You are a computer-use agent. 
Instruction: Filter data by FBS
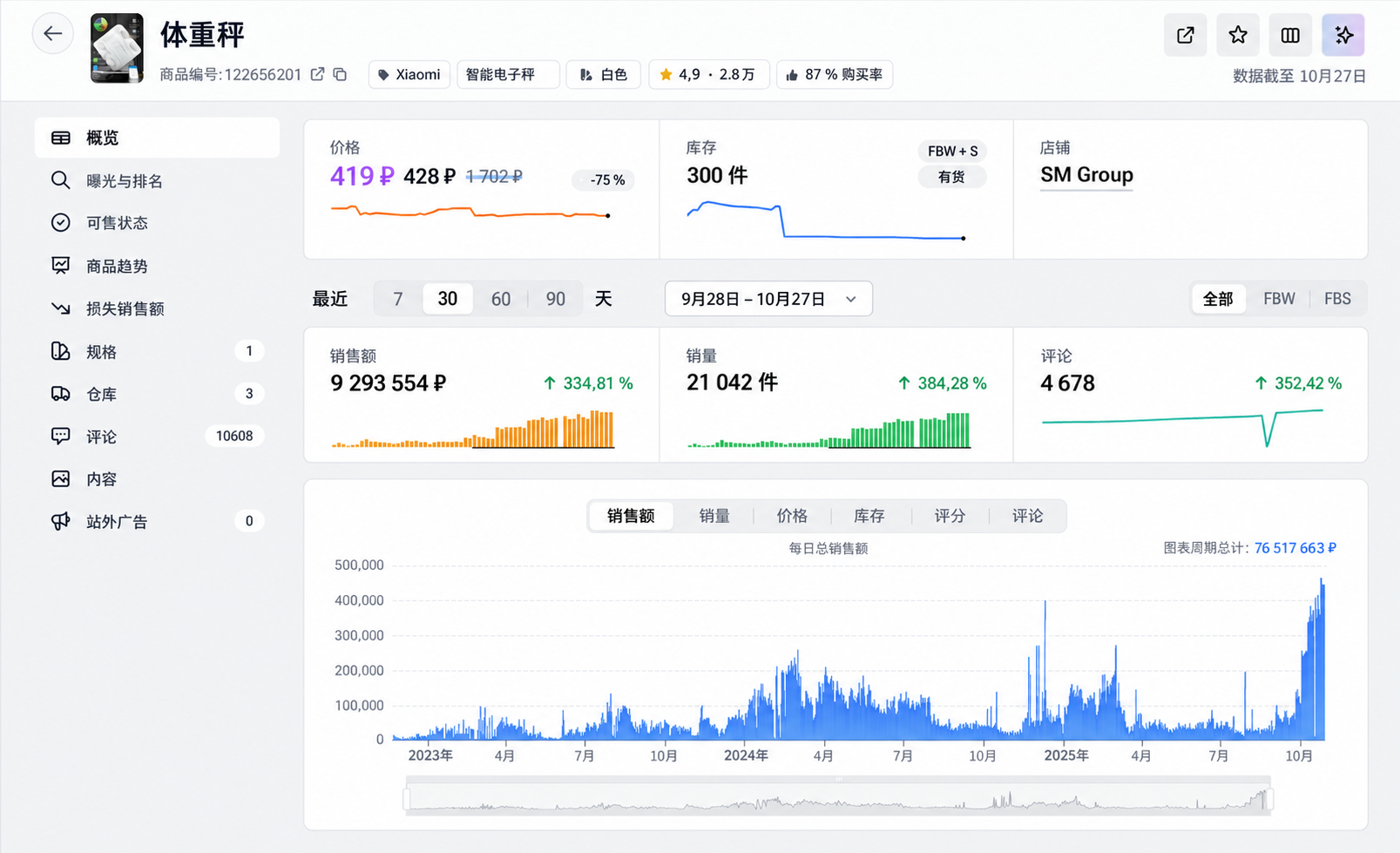point(1337,299)
